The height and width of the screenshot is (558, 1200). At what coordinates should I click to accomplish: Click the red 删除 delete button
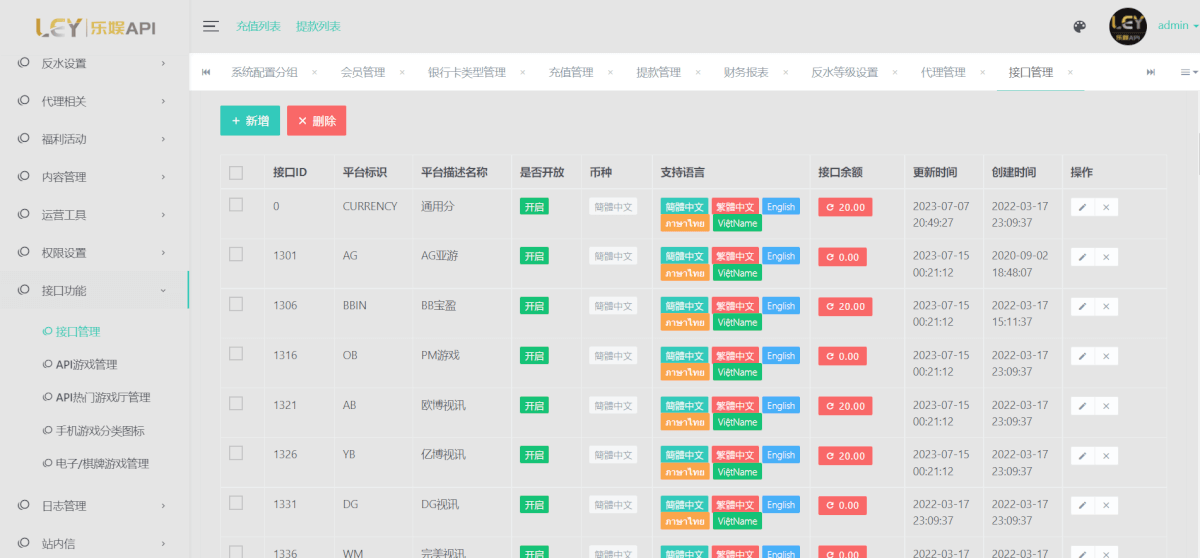[x=316, y=121]
